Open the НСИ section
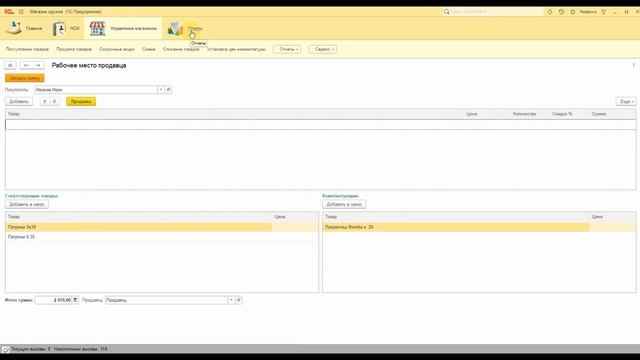The height and width of the screenshot is (360, 640). point(66,28)
